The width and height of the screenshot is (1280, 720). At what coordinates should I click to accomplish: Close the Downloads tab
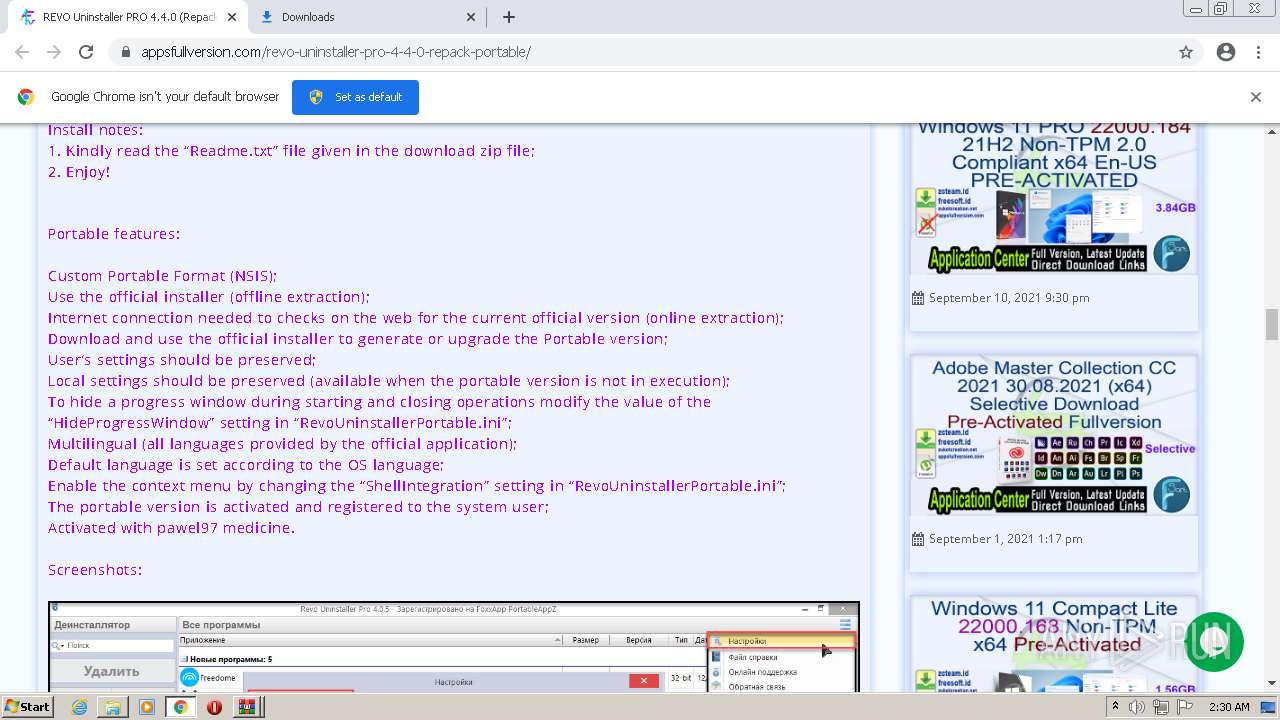(472, 17)
